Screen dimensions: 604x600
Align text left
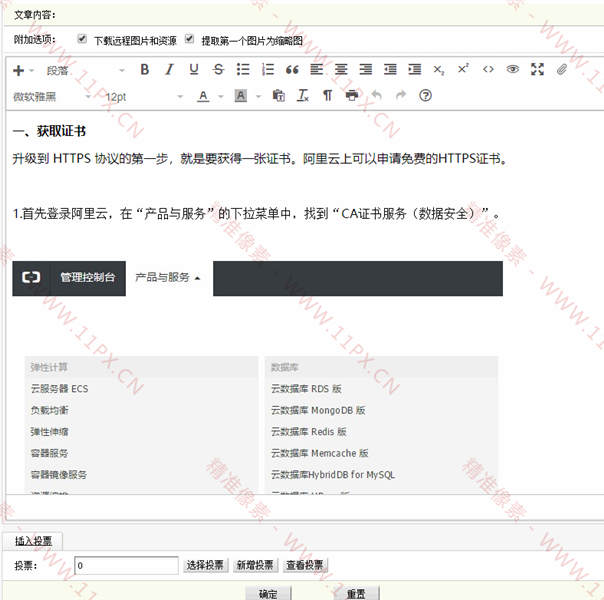point(317,70)
